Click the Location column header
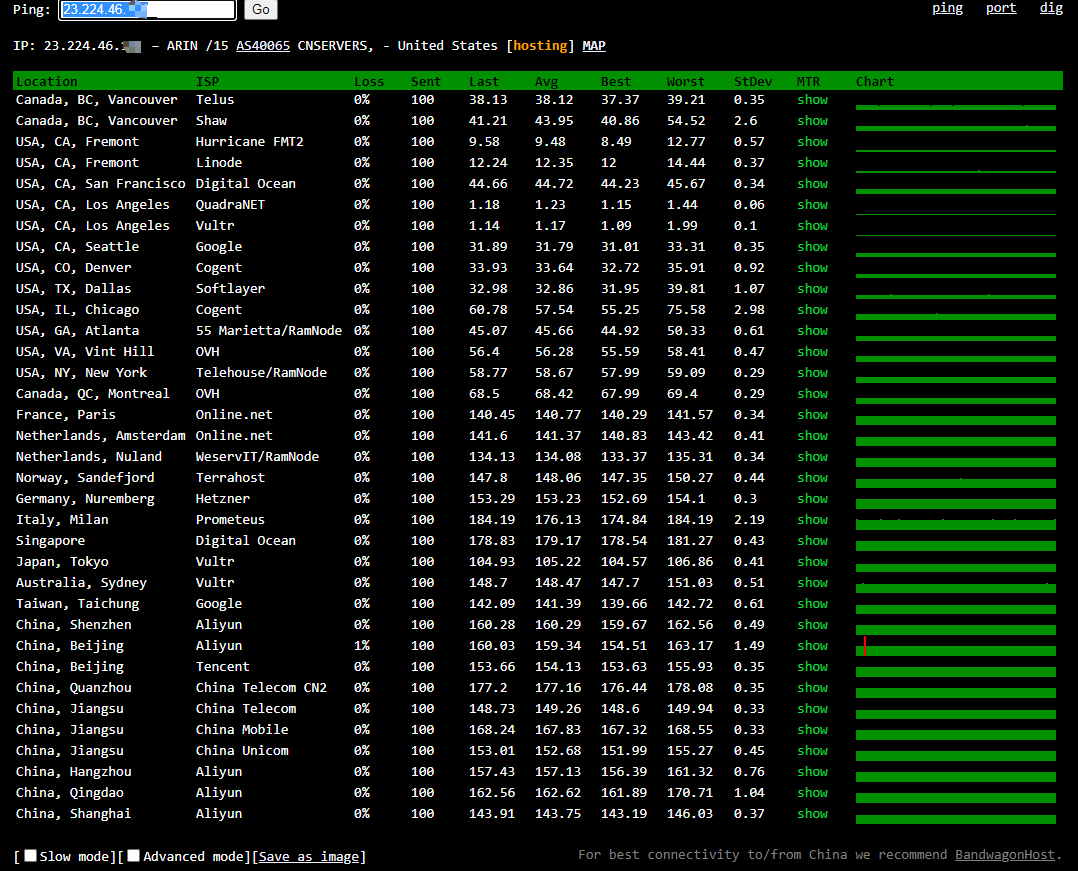The image size is (1078, 871). [x=47, y=81]
